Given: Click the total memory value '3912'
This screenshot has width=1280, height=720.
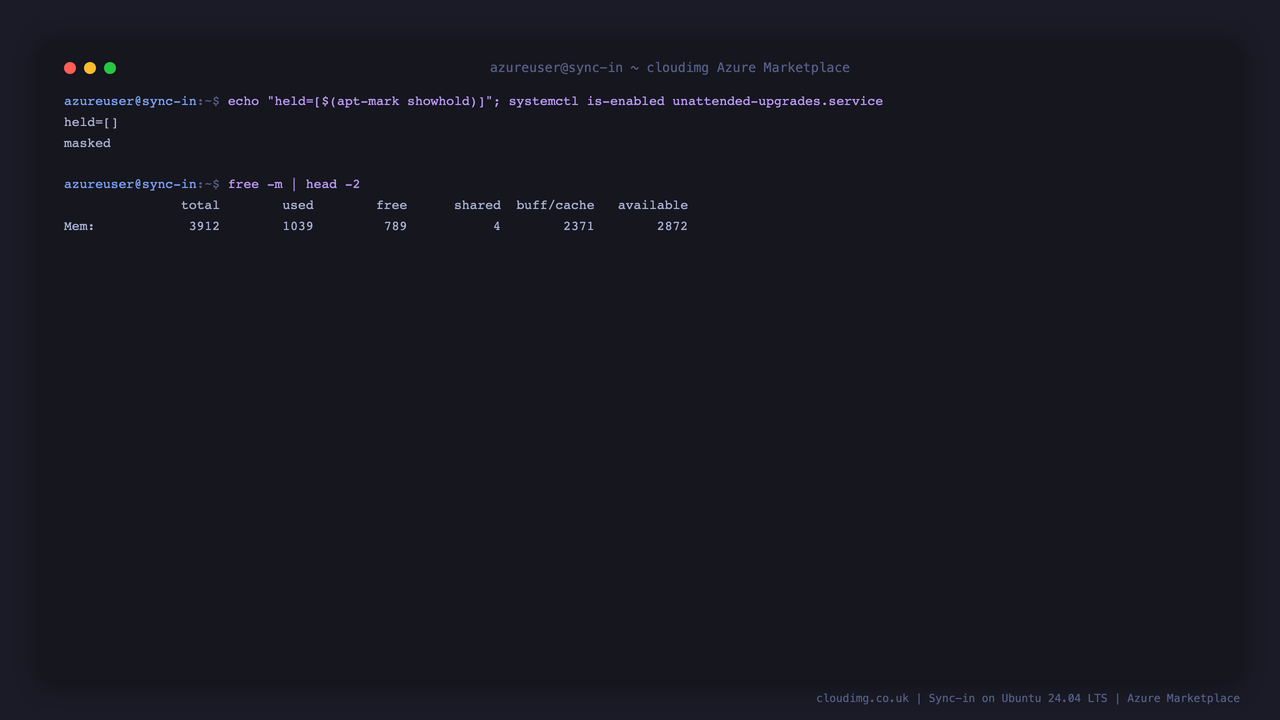Looking at the screenshot, I should 204,226.
